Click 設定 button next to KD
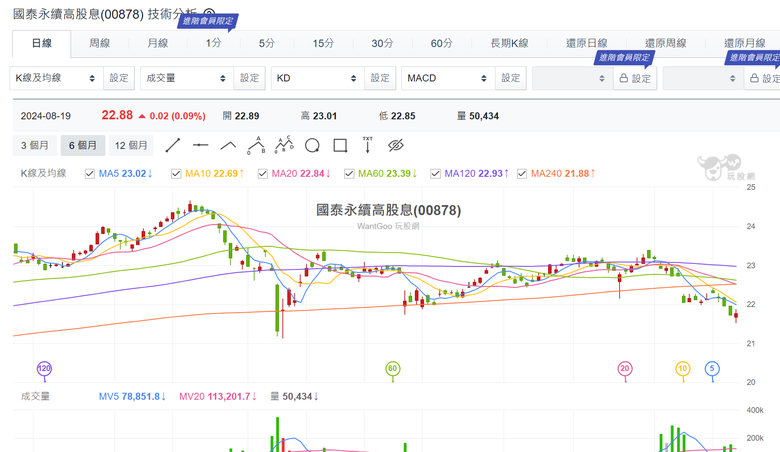 pyautogui.click(x=380, y=78)
